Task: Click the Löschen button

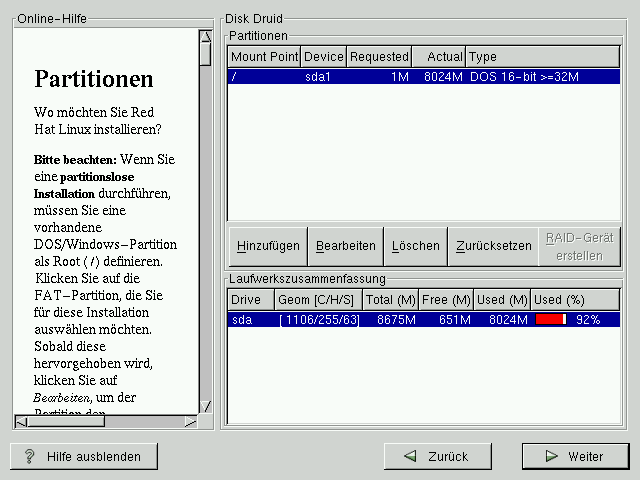Action: [415, 246]
